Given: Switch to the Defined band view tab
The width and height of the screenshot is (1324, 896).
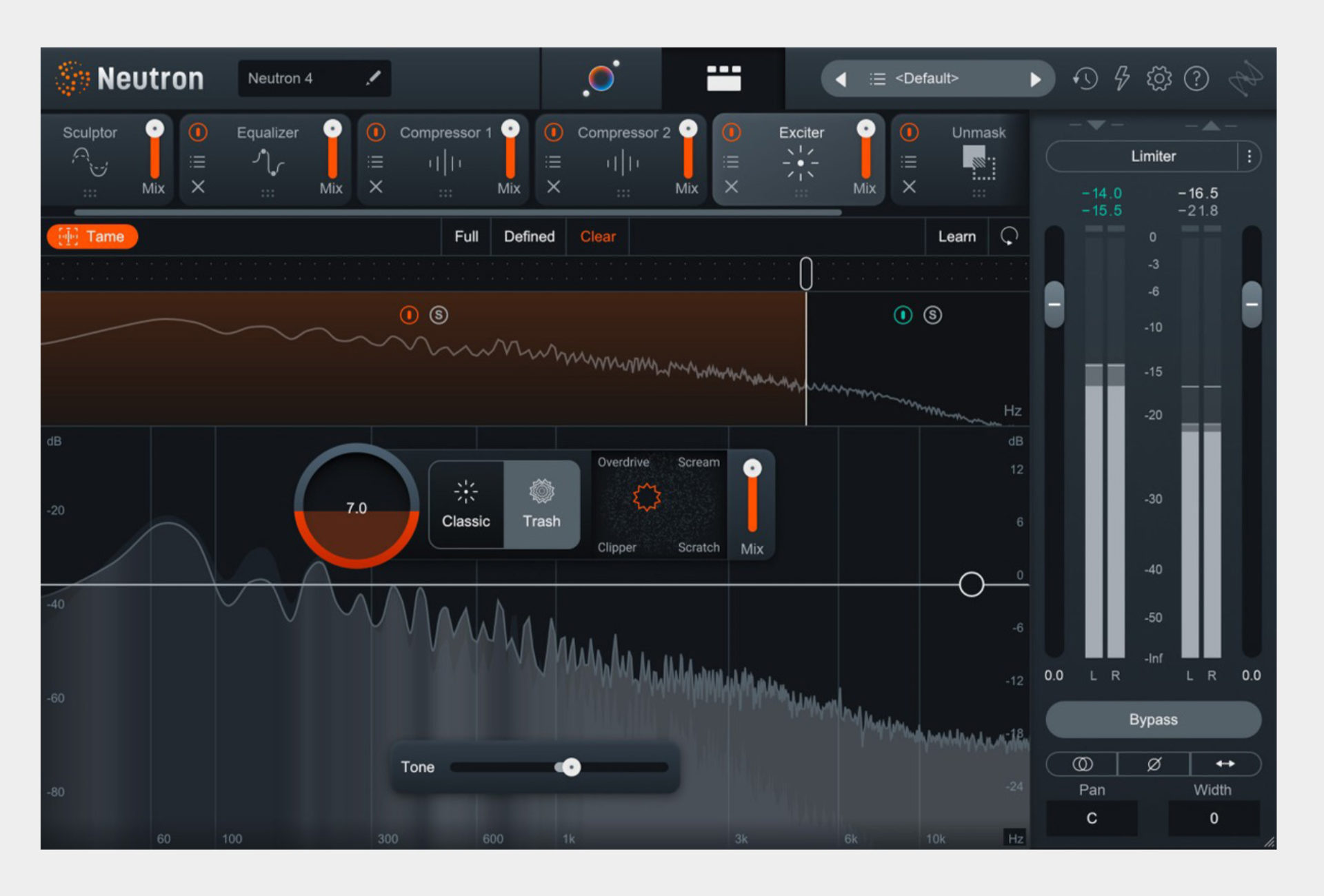Looking at the screenshot, I should coord(528,236).
